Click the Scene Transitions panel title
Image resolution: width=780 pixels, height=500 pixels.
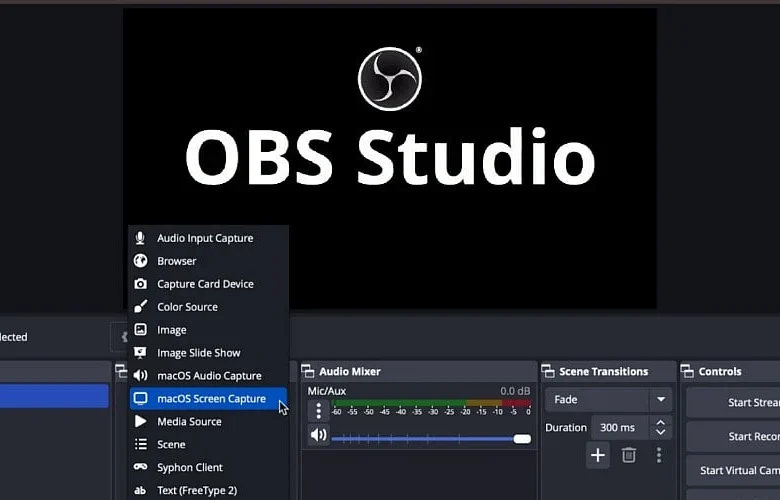pyautogui.click(x=603, y=371)
